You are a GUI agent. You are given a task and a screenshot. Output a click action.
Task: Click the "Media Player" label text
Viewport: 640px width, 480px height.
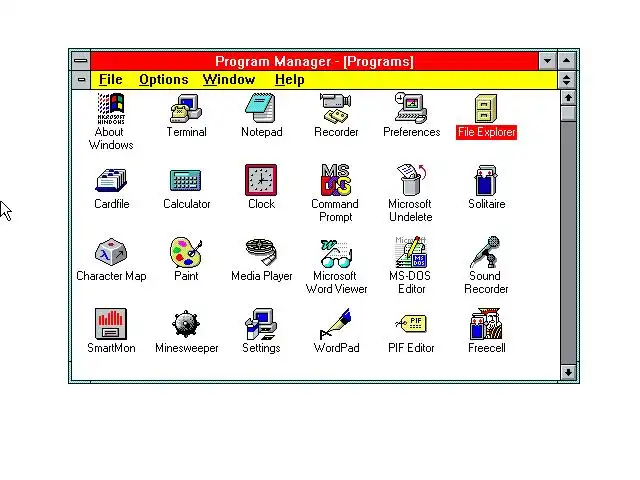point(262,276)
